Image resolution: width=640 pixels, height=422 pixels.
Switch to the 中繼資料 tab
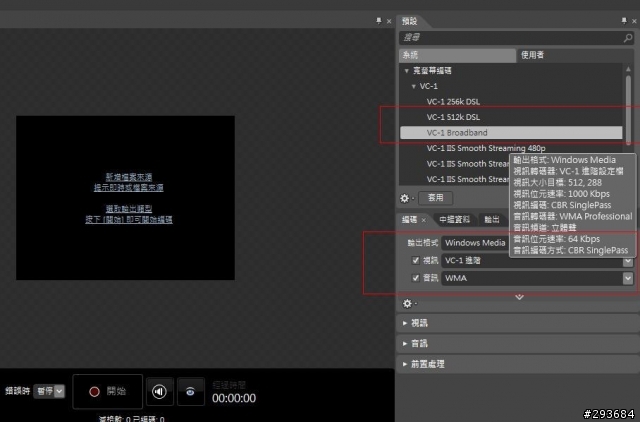pos(454,220)
